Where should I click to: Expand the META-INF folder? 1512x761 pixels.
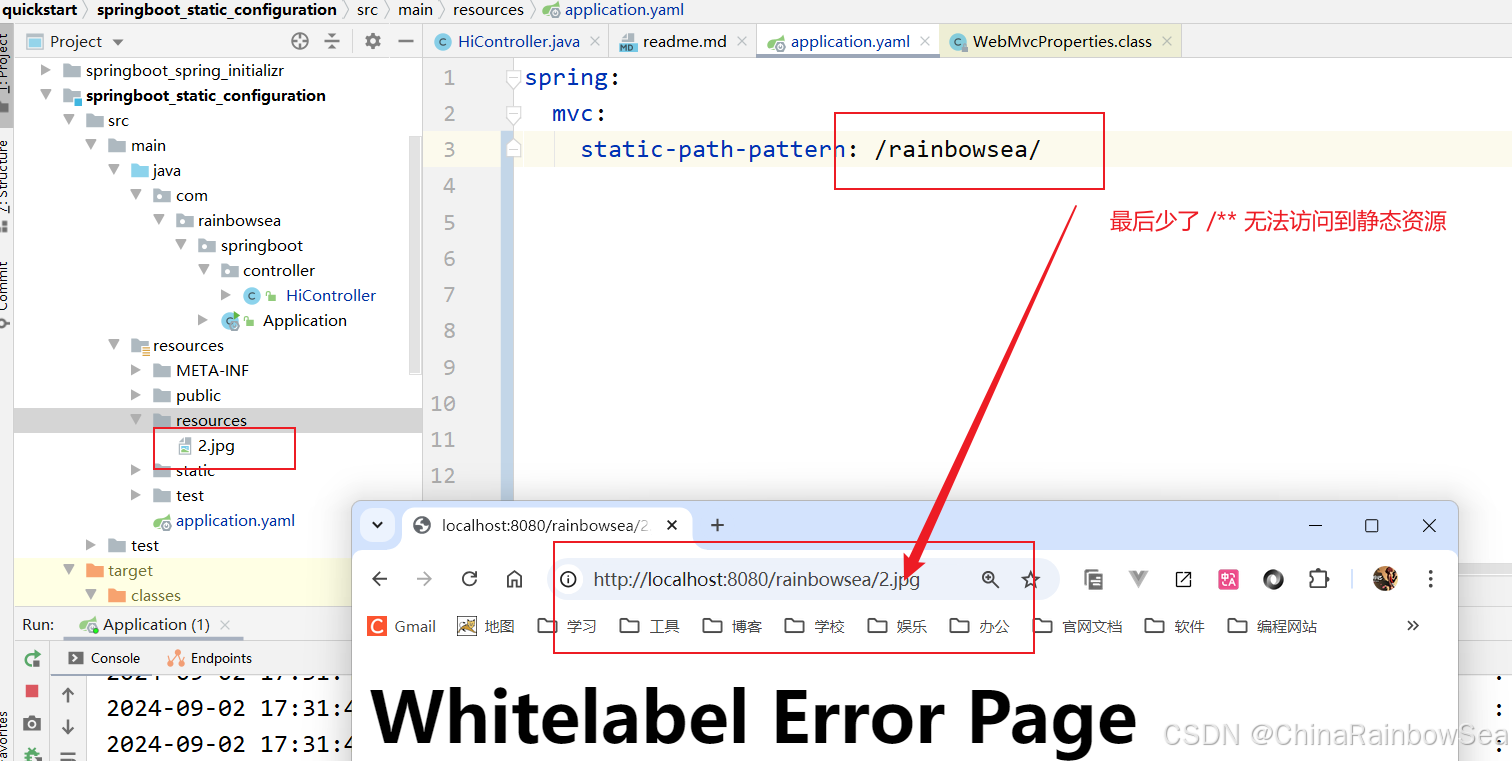(136, 371)
